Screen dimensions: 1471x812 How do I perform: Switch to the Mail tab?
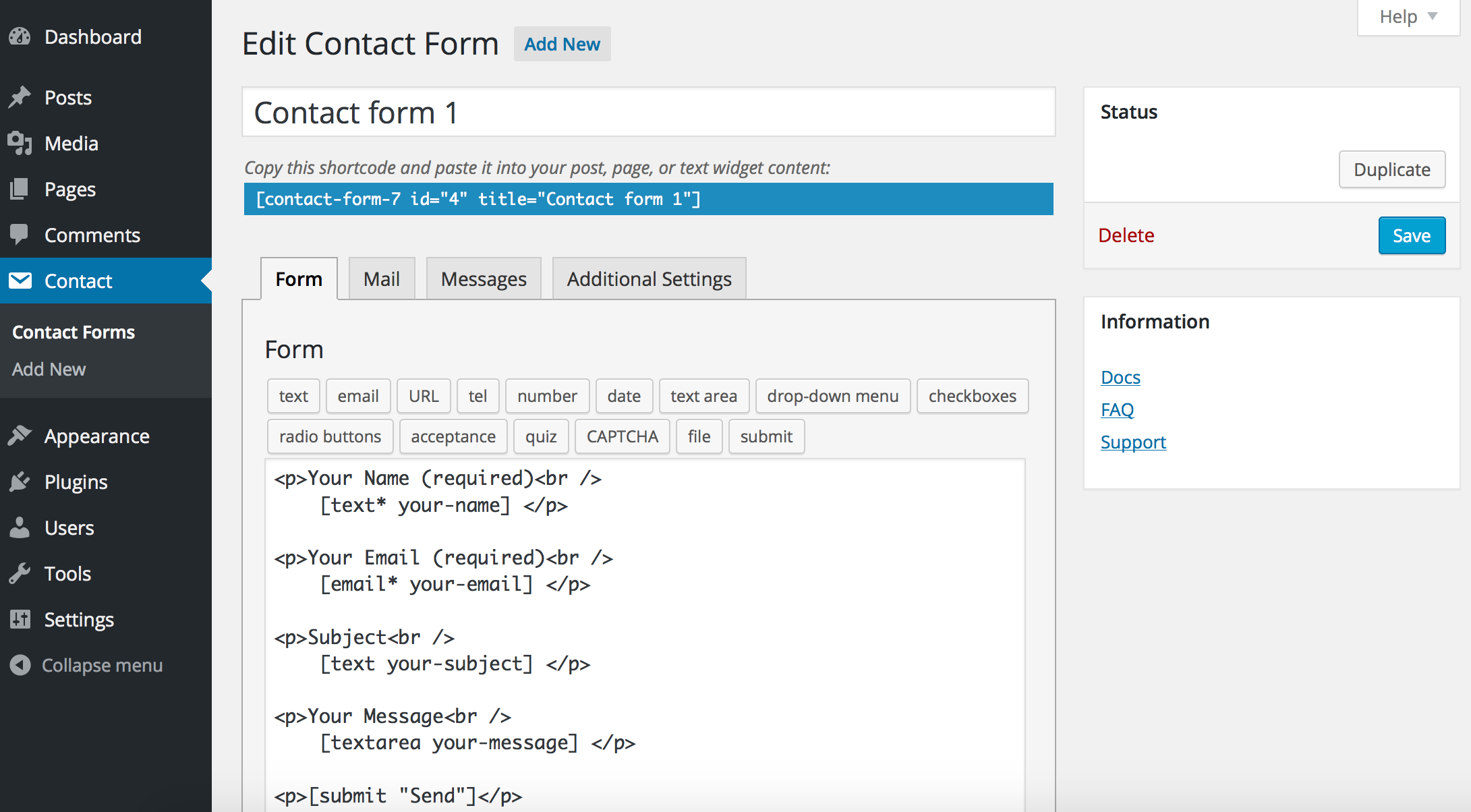click(x=381, y=278)
